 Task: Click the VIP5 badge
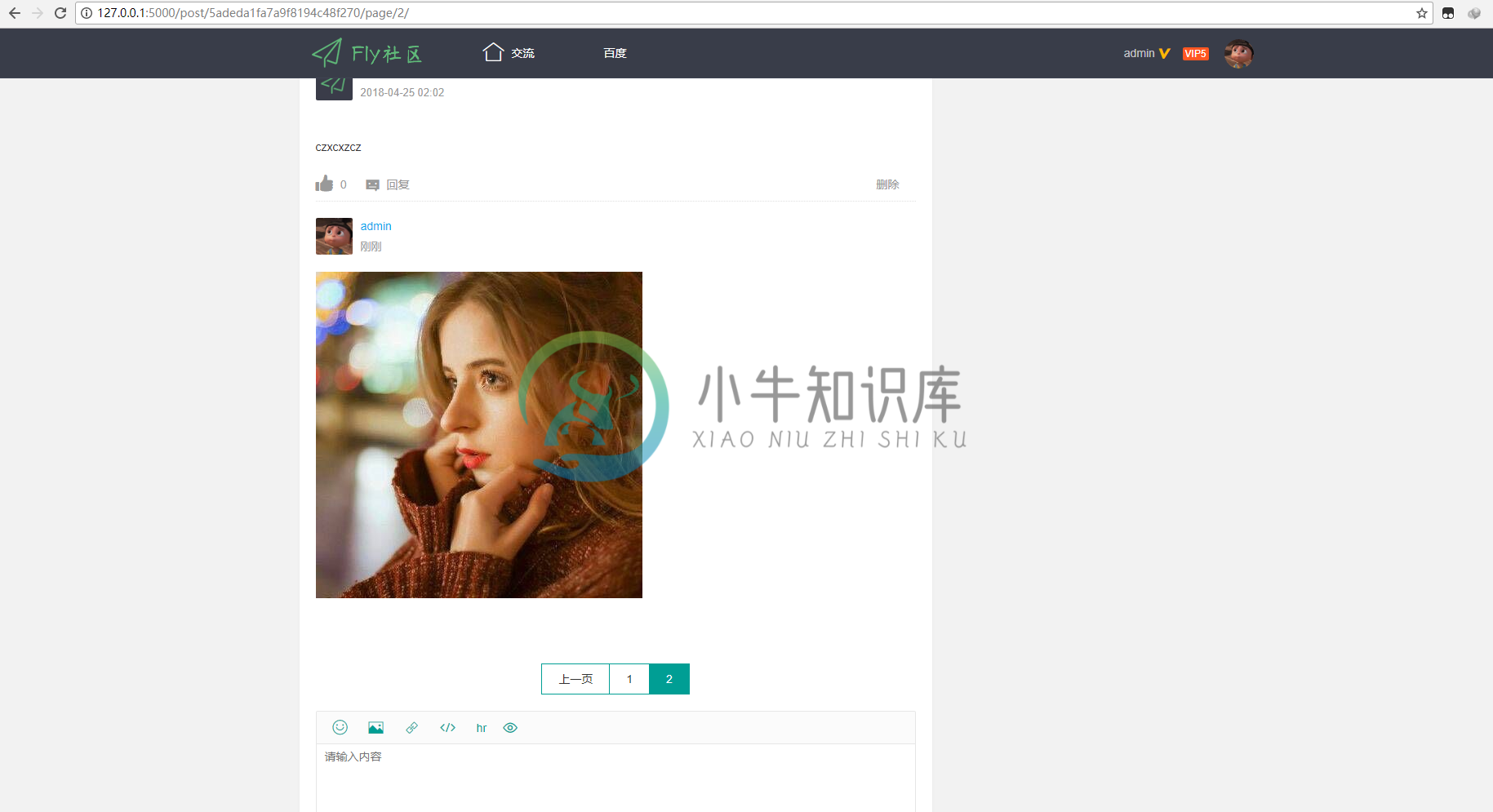click(1195, 53)
